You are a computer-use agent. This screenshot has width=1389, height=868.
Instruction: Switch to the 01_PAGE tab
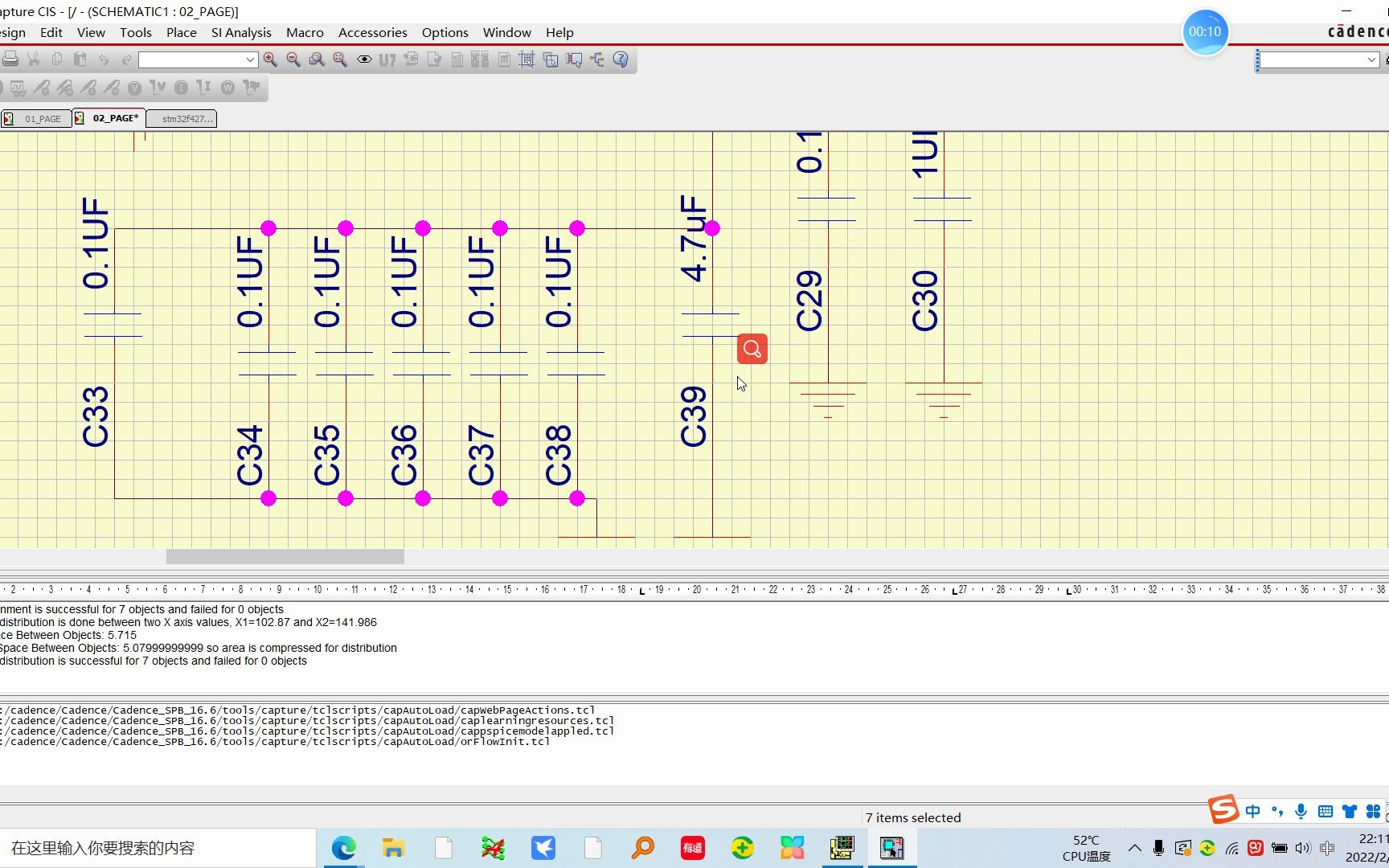(36, 118)
